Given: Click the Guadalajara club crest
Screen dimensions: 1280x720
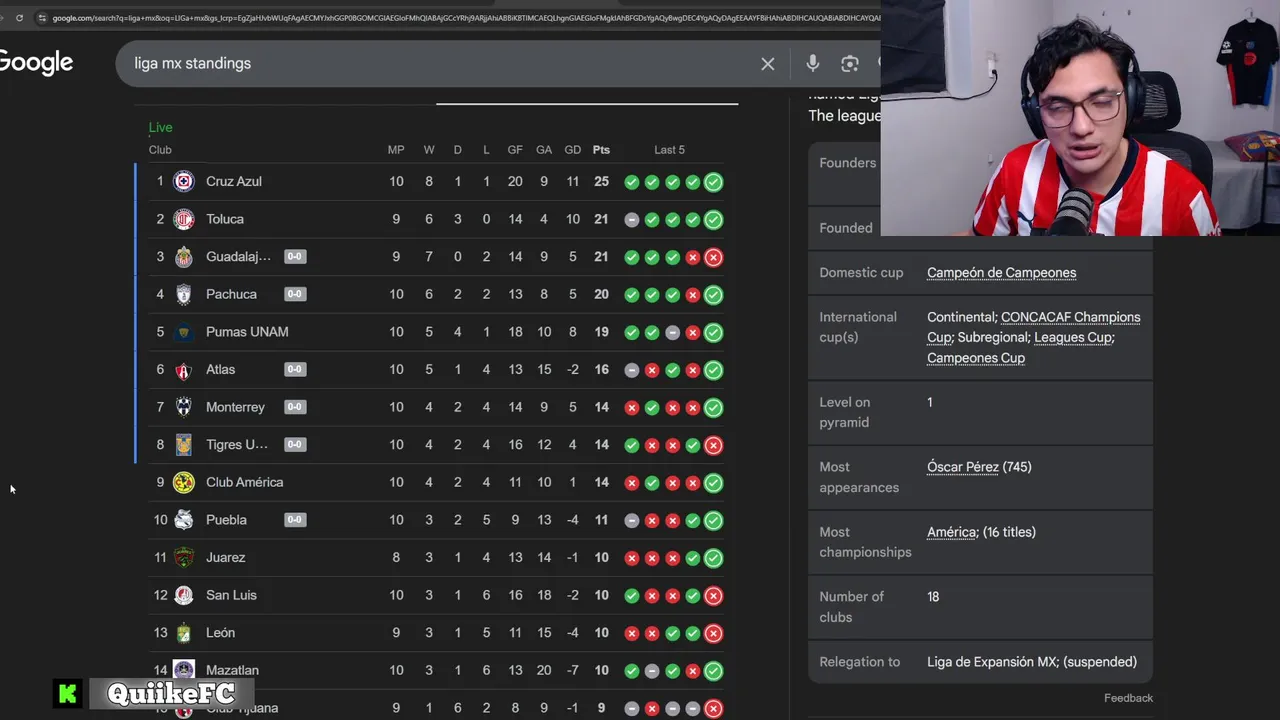Looking at the screenshot, I should click(x=183, y=257).
